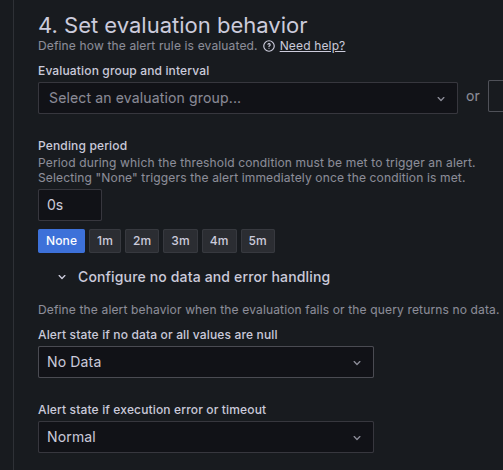Click the partially visible button after "or"

point(496,96)
